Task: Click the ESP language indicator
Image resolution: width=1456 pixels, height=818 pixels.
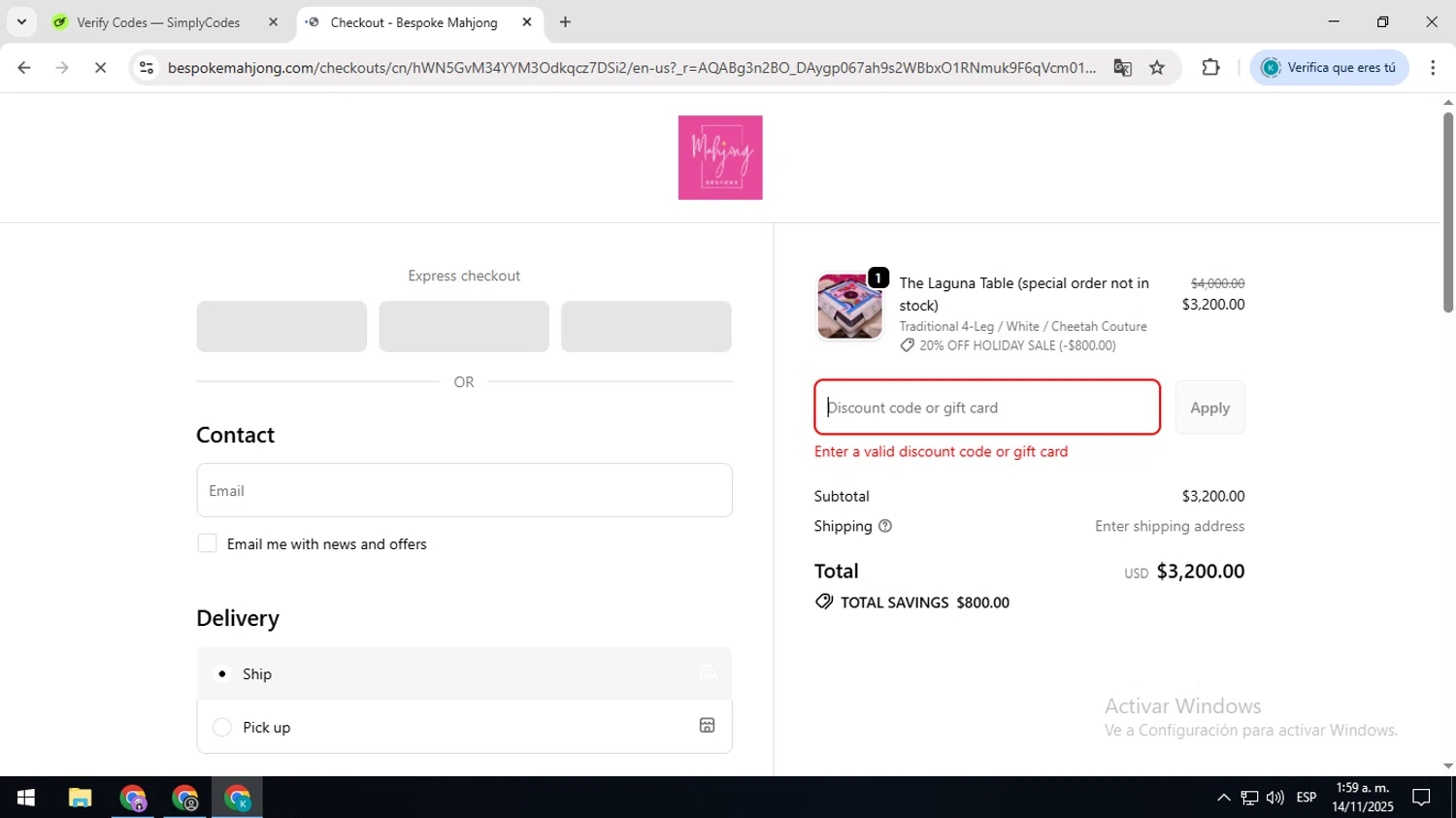Action: 1307,798
